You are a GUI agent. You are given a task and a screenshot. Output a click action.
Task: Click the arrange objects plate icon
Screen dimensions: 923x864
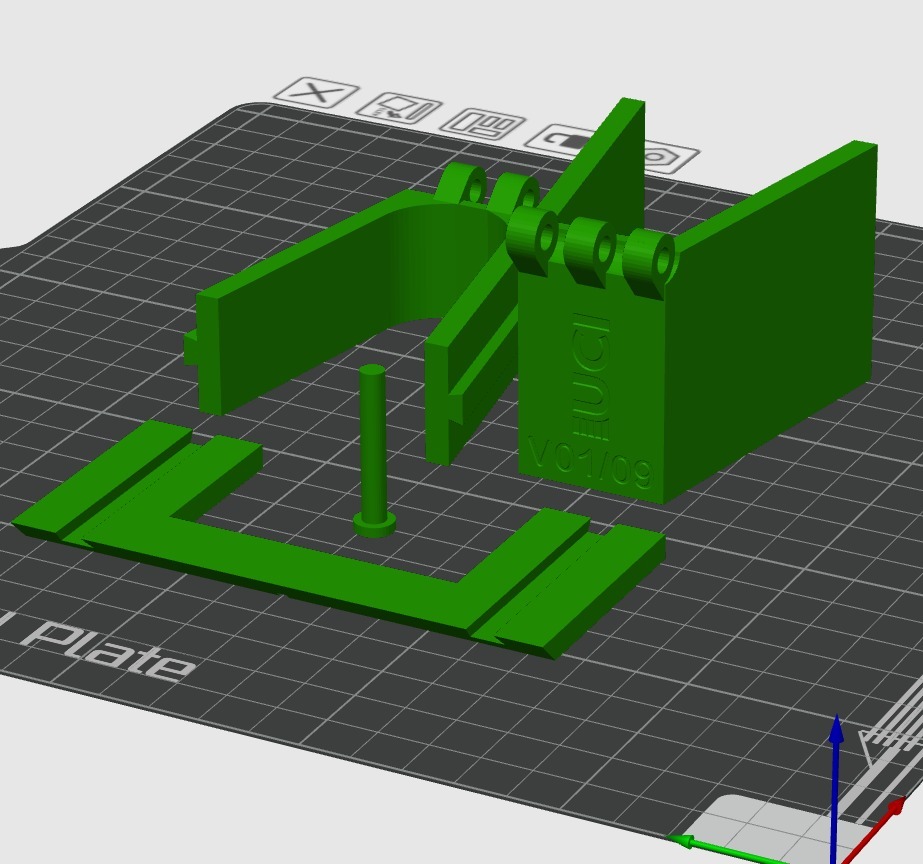coord(483,125)
